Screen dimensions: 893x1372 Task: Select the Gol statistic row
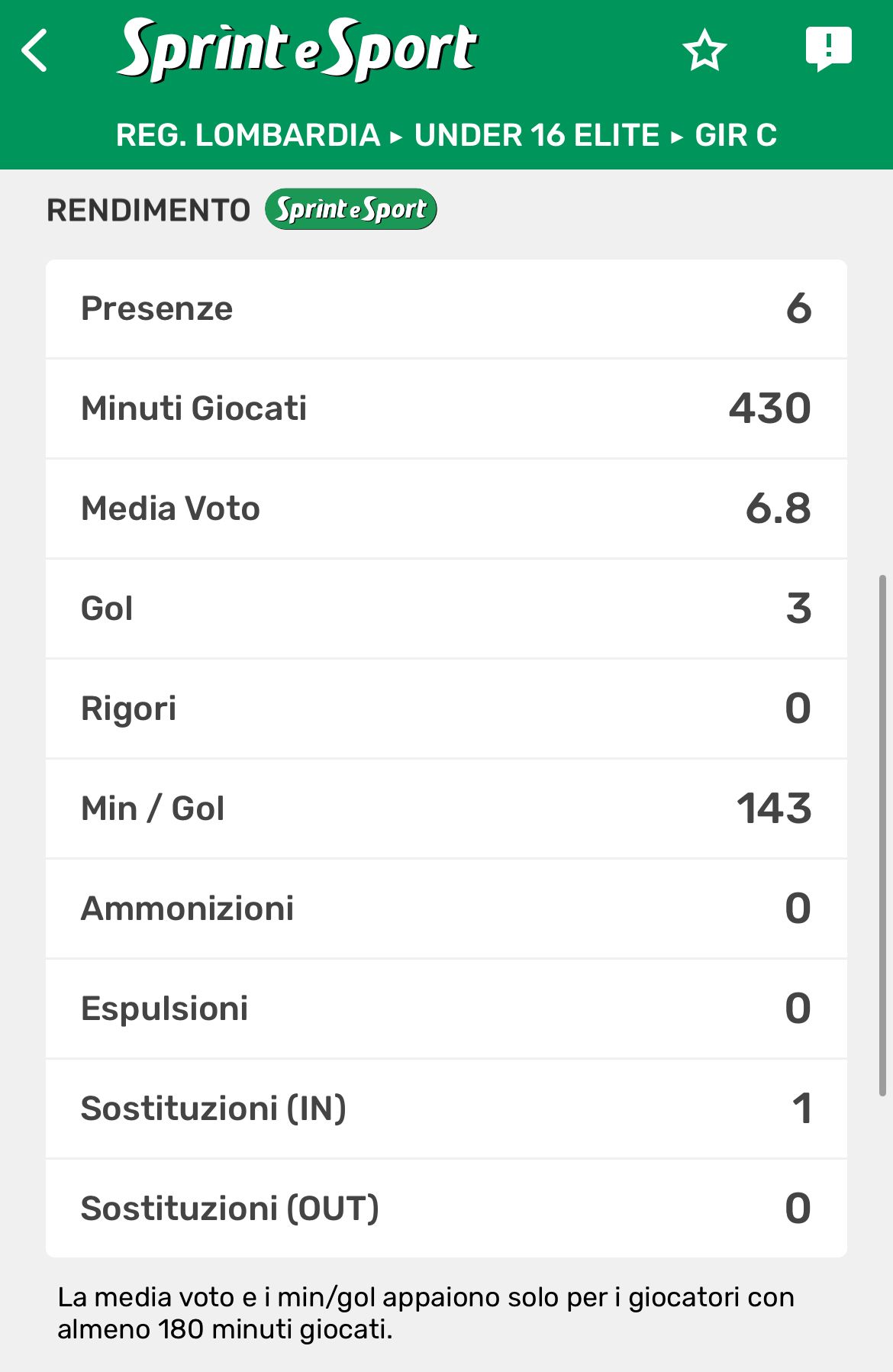tap(446, 609)
